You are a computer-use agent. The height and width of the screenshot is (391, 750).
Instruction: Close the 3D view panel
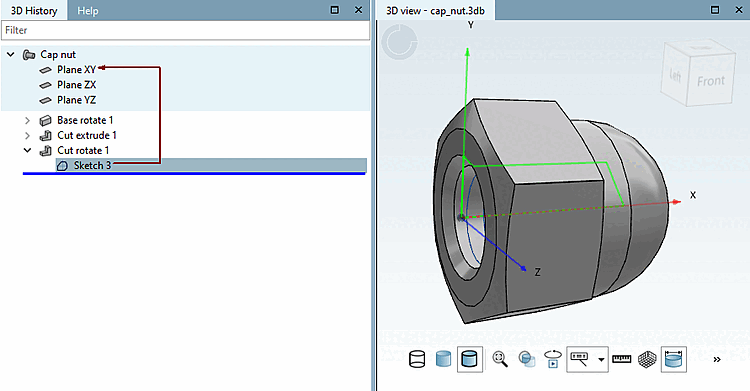(x=739, y=10)
